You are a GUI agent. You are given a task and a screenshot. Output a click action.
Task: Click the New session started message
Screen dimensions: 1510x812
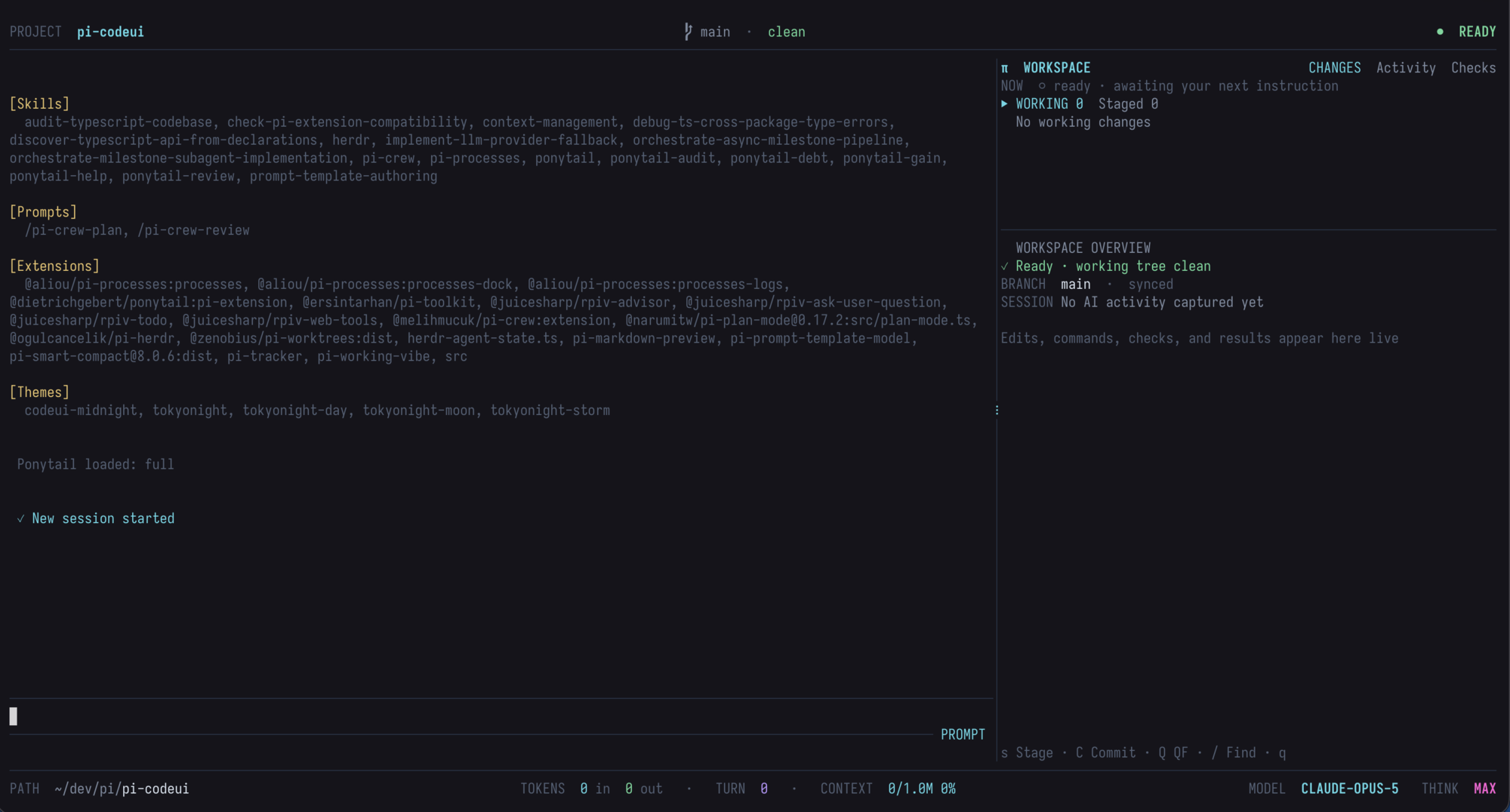[x=103, y=518]
